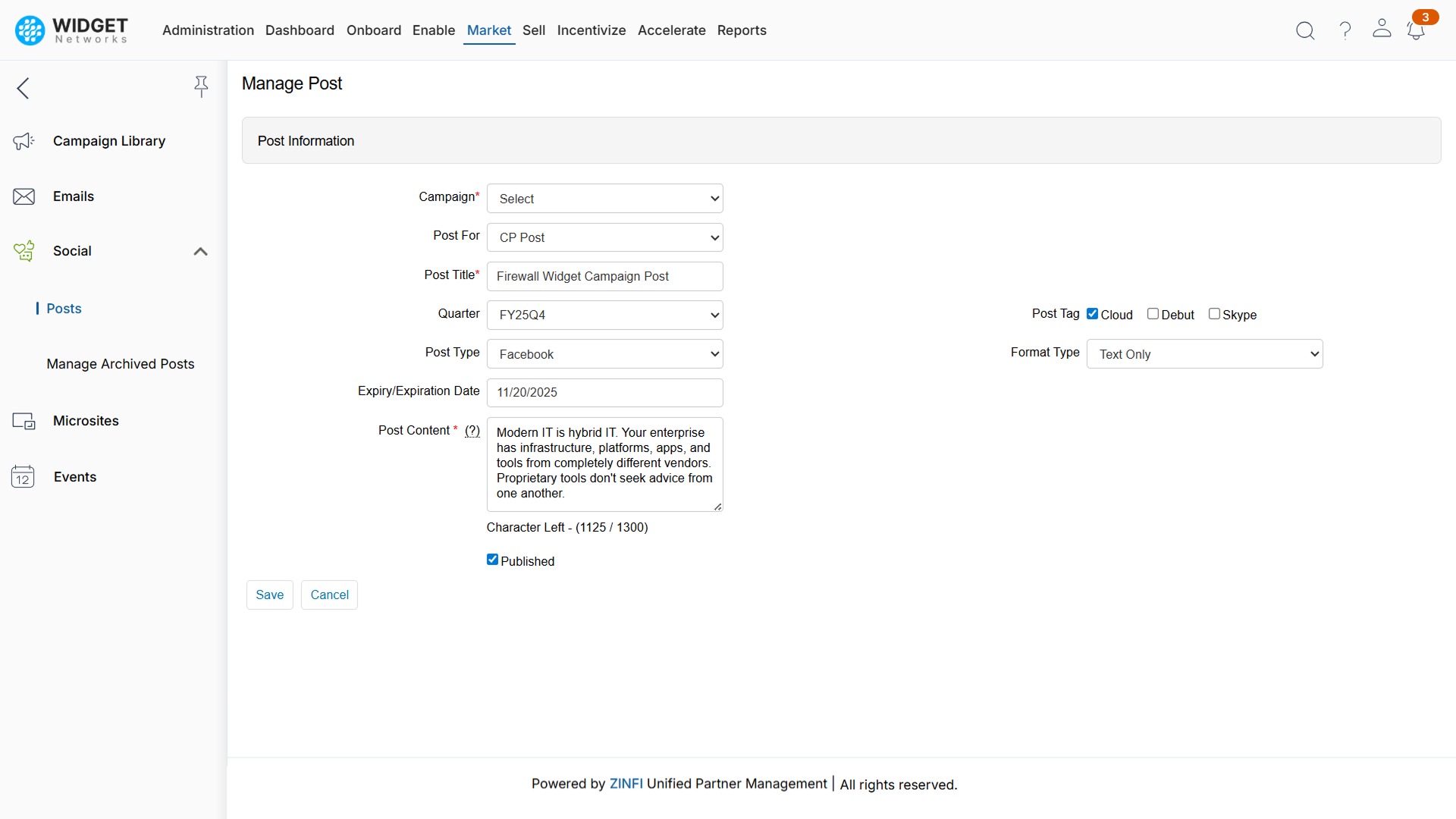Collapse the Social section

pos(199,251)
